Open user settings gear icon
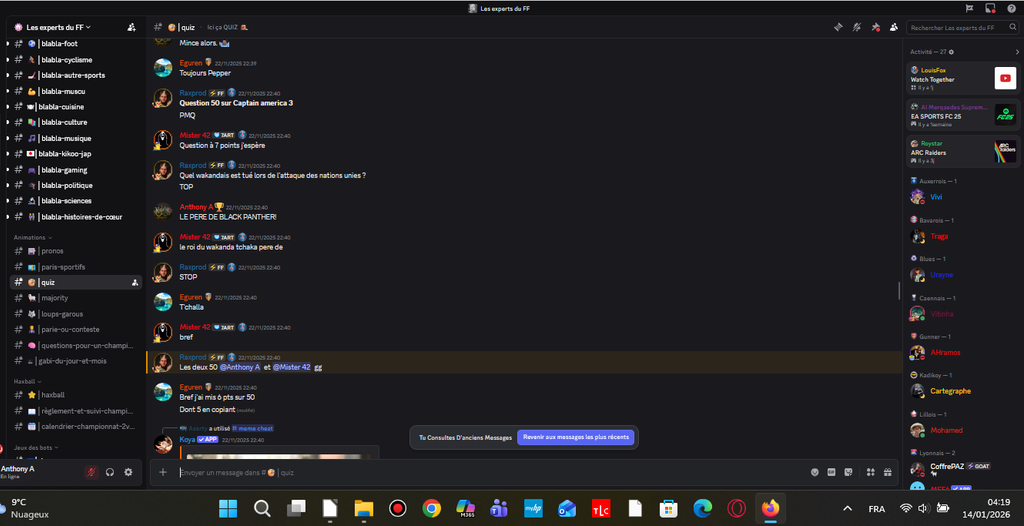Viewport: 1024px width, 526px height. point(128,472)
